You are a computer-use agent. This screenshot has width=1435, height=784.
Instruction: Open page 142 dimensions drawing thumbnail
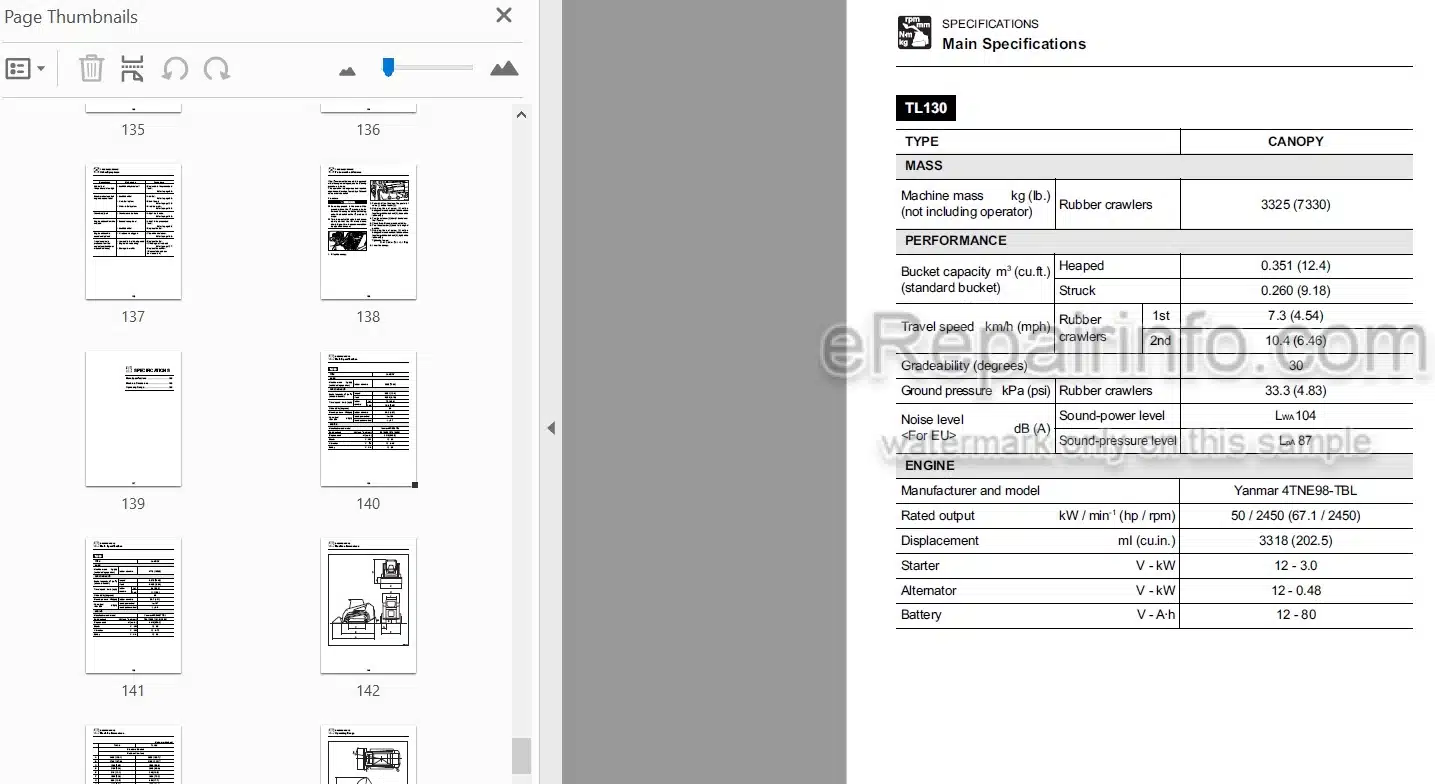[x=368, y=605]
